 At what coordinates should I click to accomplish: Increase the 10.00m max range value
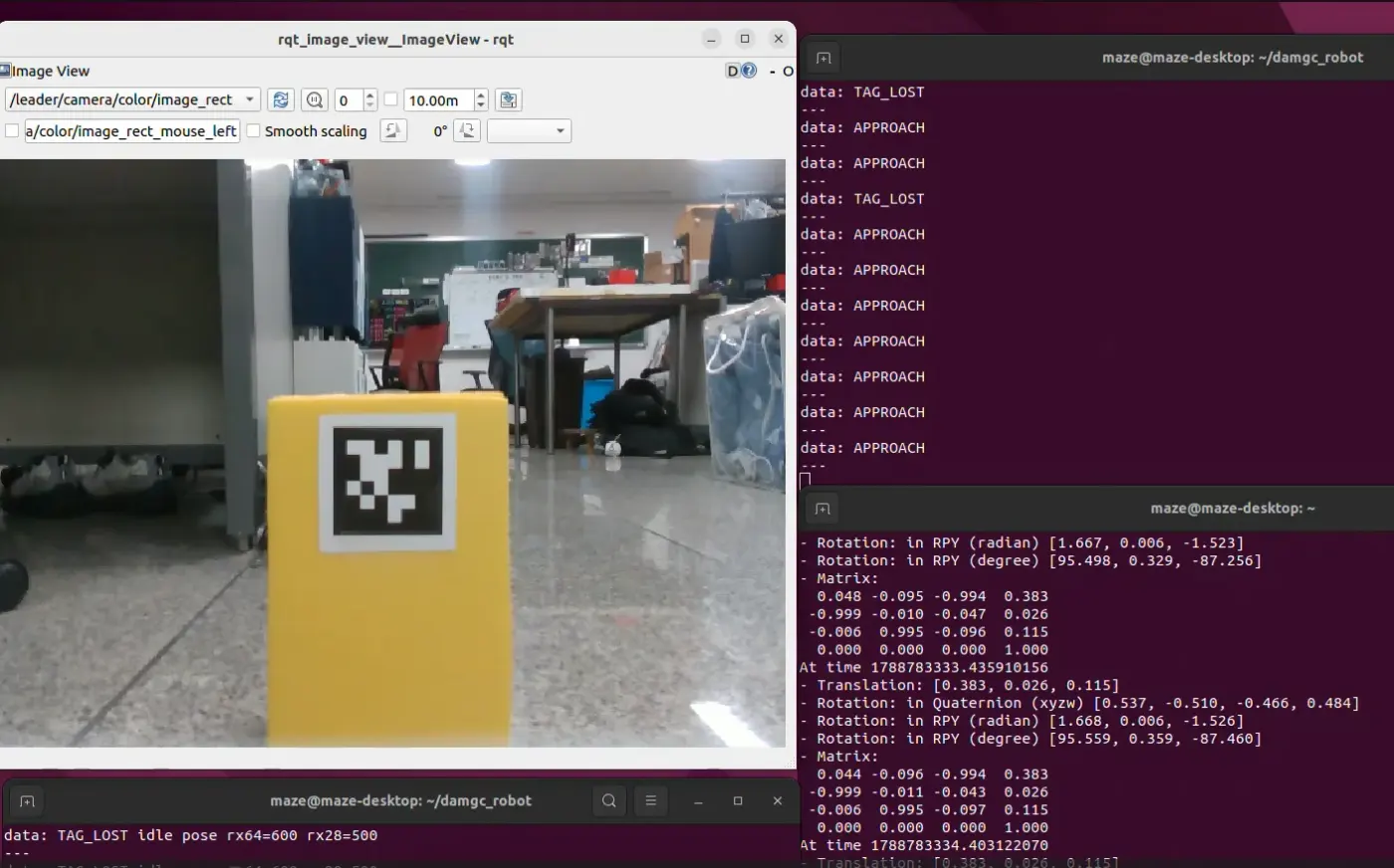[481, 95]
